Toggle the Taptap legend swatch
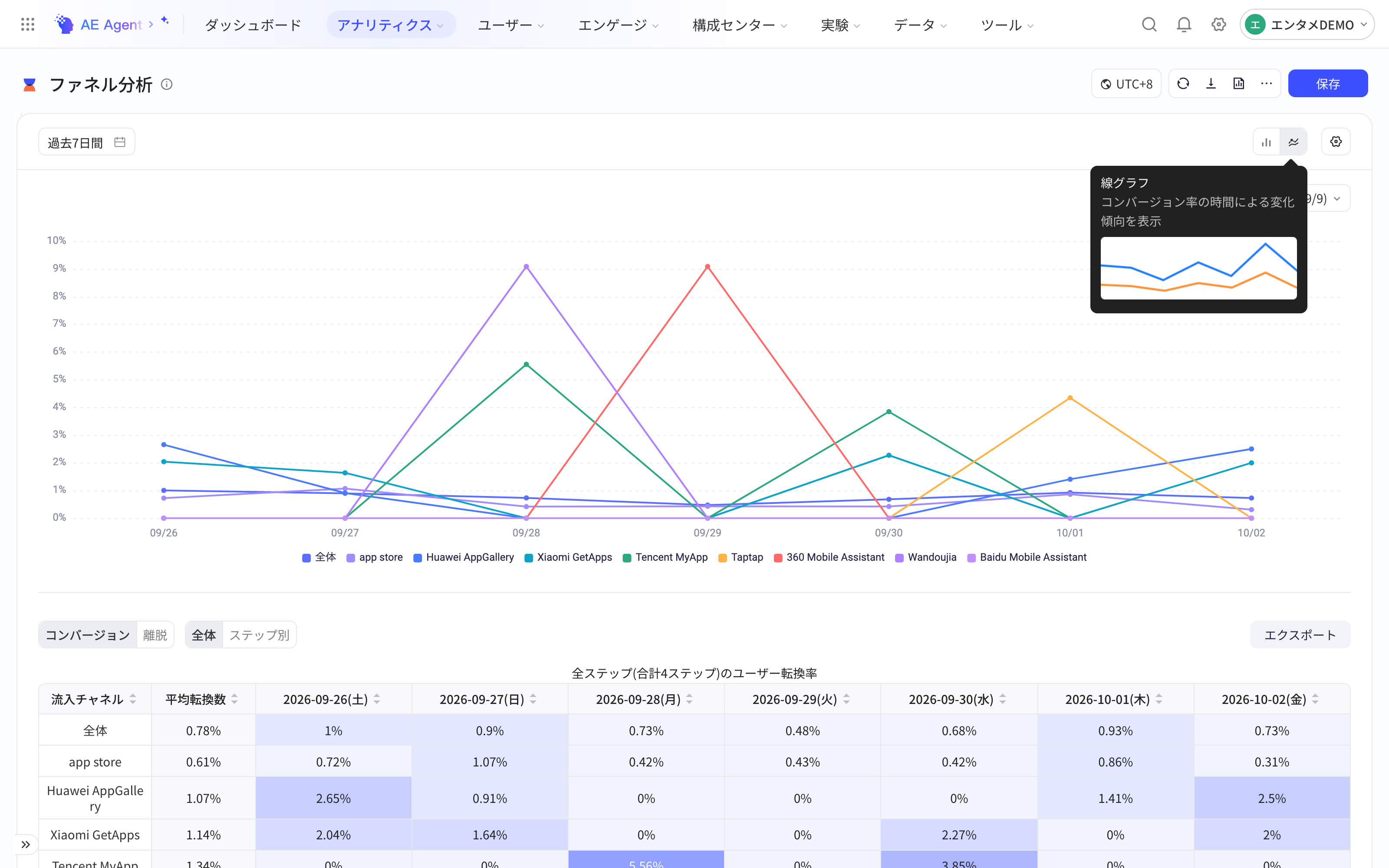 tap(723, 558)
